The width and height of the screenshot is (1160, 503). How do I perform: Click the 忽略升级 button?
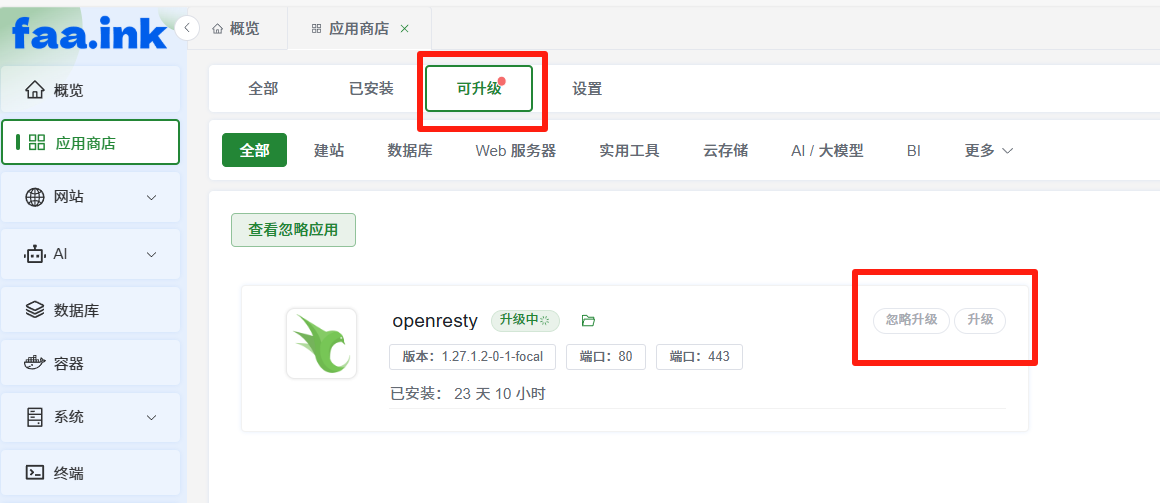coord(911,320)
